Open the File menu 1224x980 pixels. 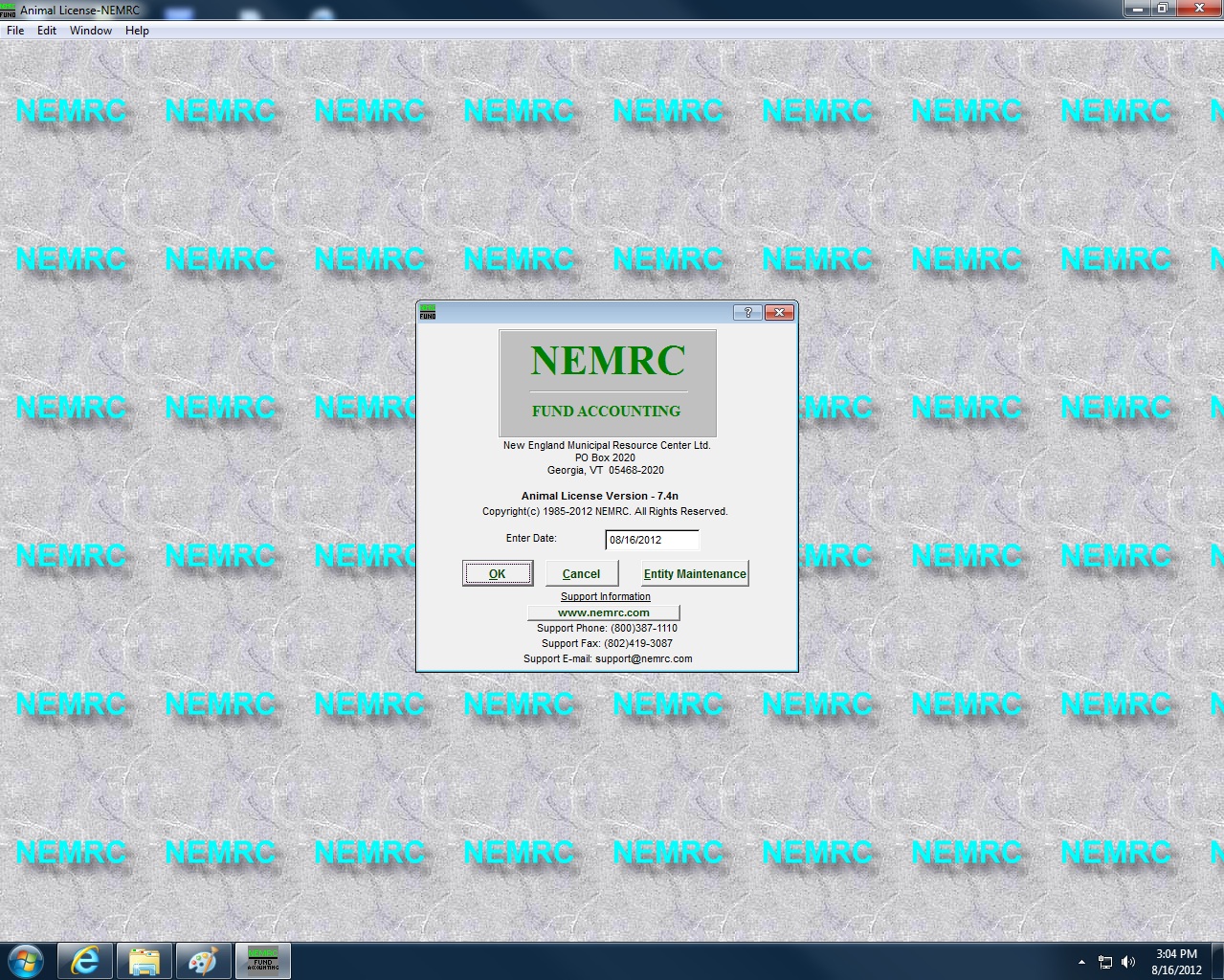click(15, 31)
